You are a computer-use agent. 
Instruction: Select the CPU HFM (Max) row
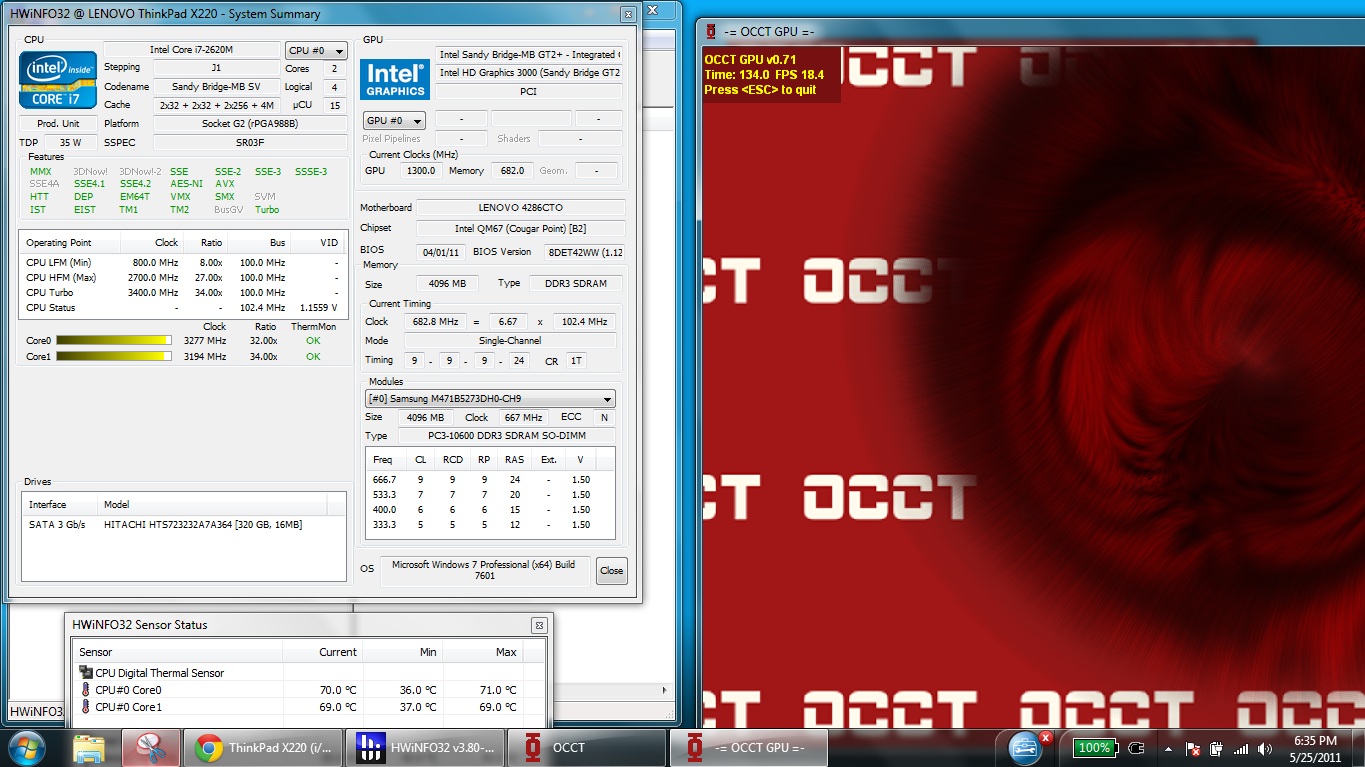point(183,278)
